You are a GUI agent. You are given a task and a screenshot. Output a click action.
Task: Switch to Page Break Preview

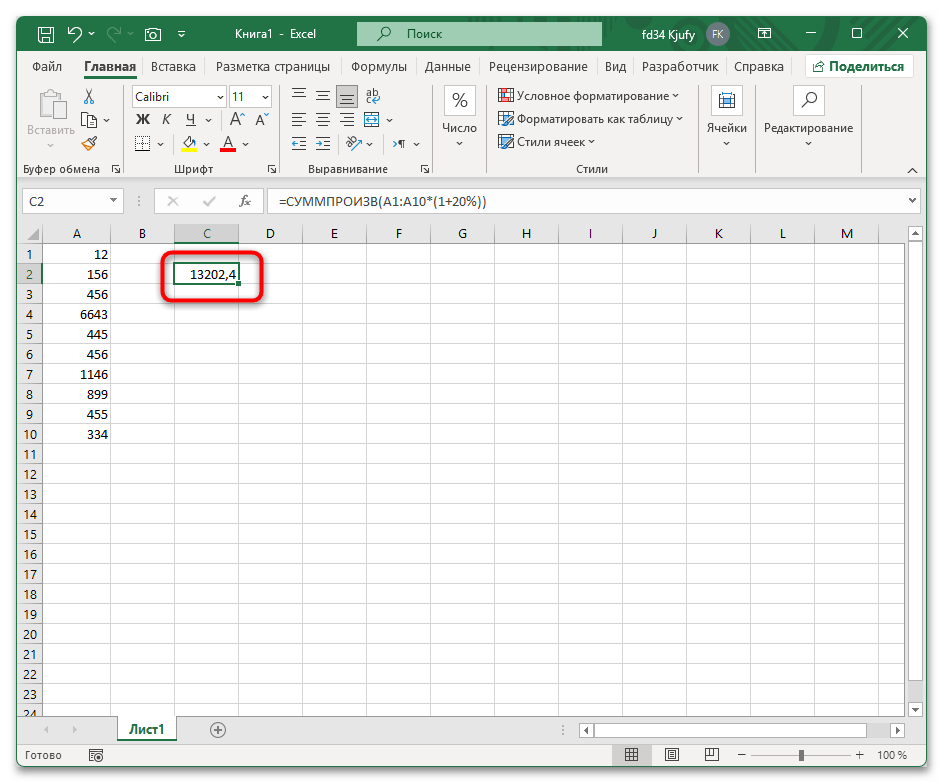(711, 754)
